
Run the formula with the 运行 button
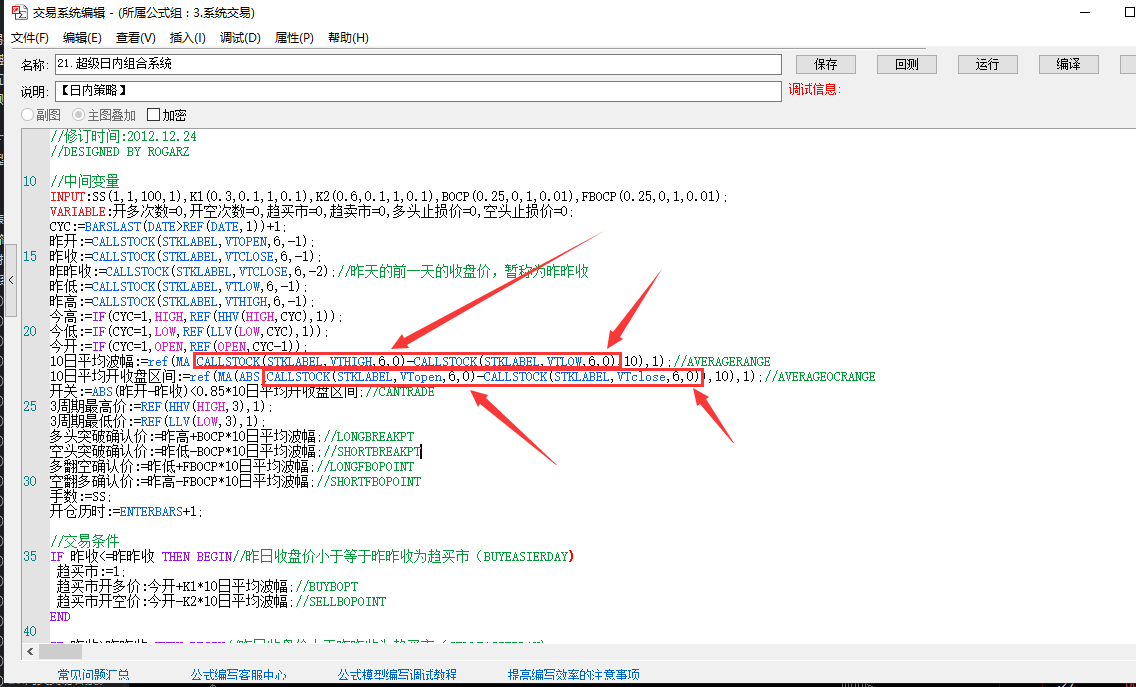click(x=987, y=64)
